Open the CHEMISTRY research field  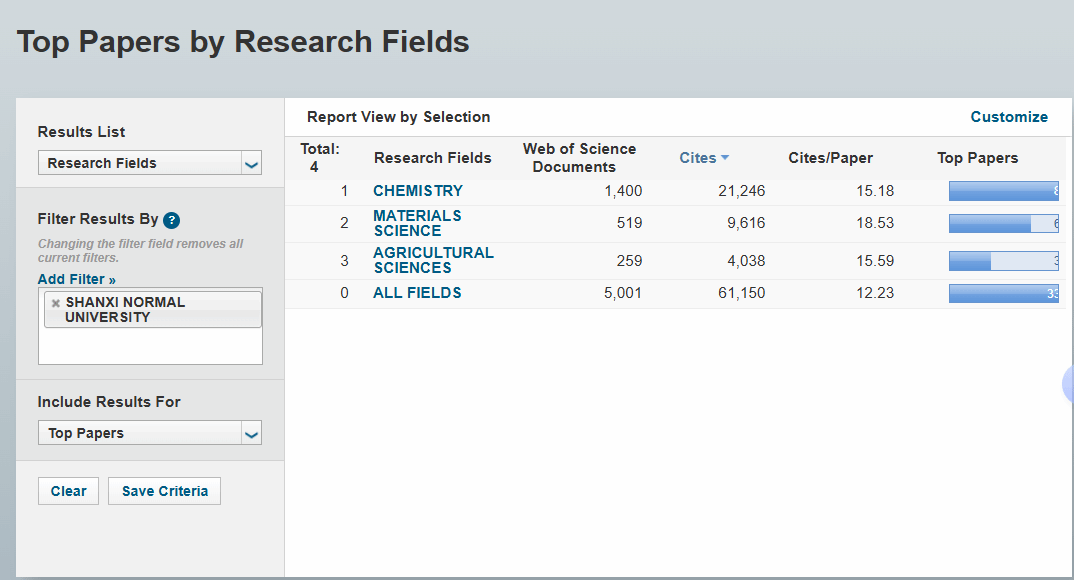pyautogui.click(x=418, y=191)
